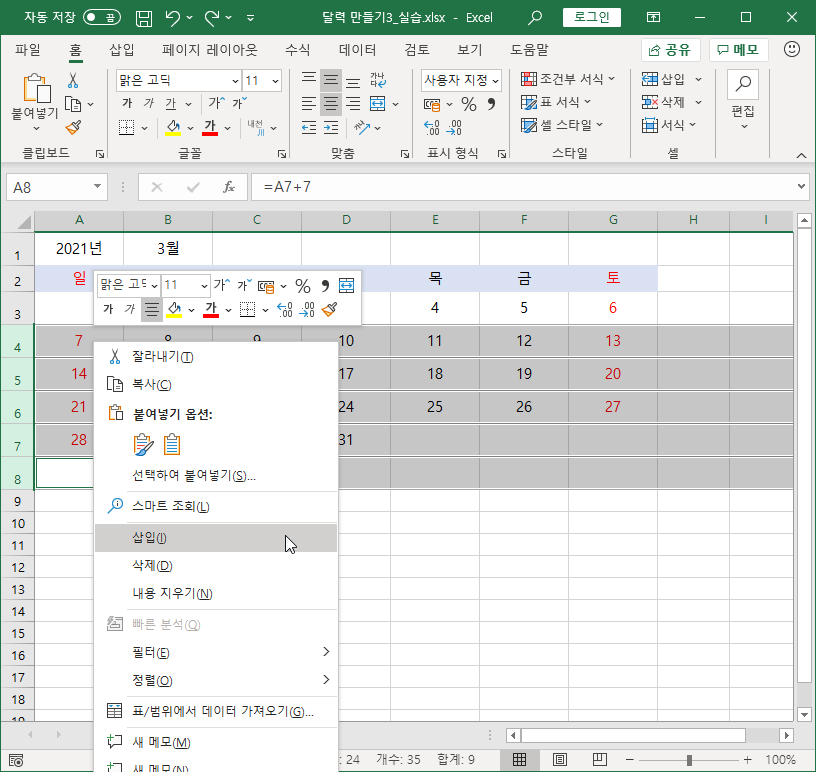
Task: Click the Cut scissors icon in ribbon
Action: [x=73, y=80]
